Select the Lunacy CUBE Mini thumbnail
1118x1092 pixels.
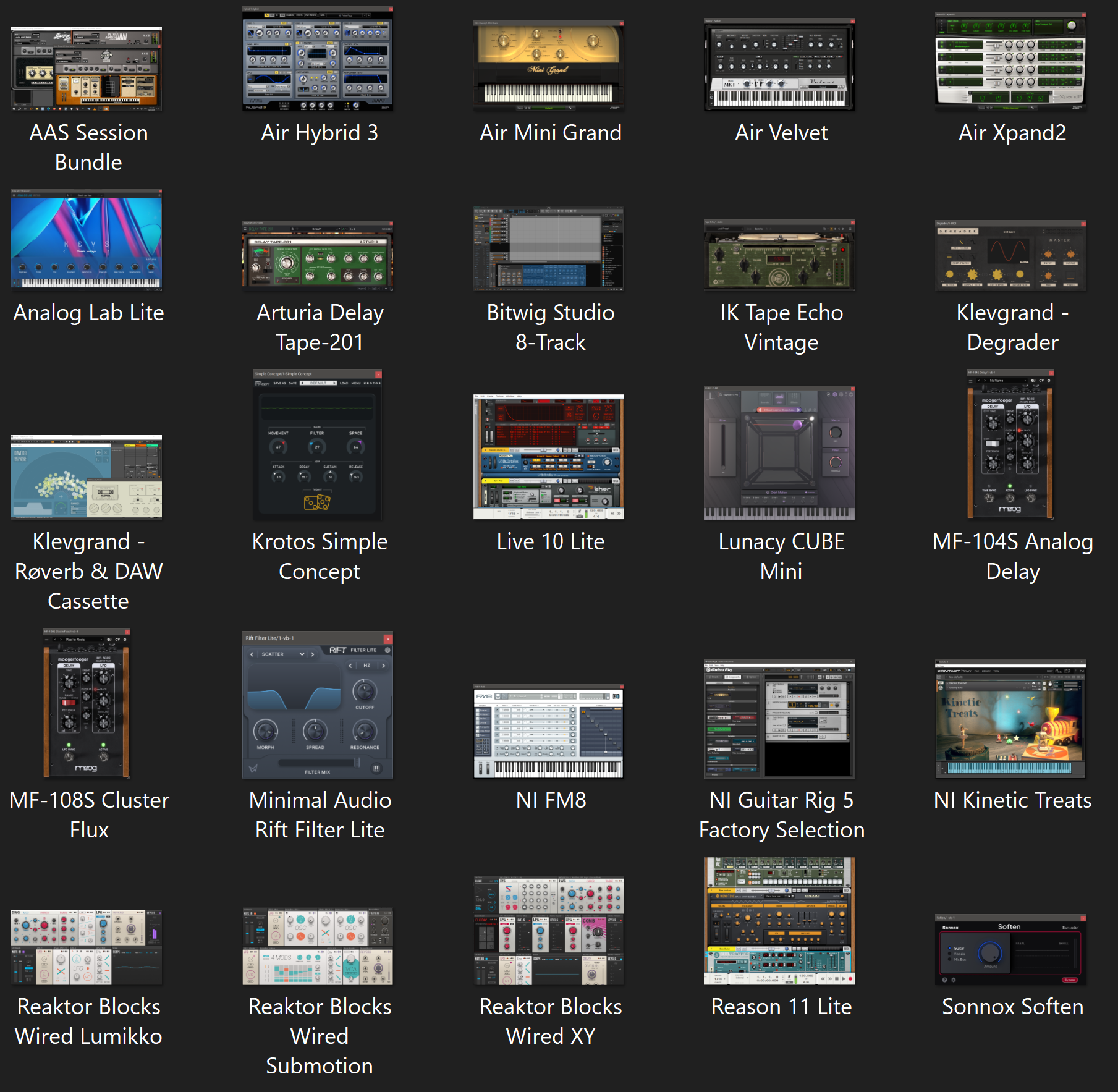(x=779, y=452)
